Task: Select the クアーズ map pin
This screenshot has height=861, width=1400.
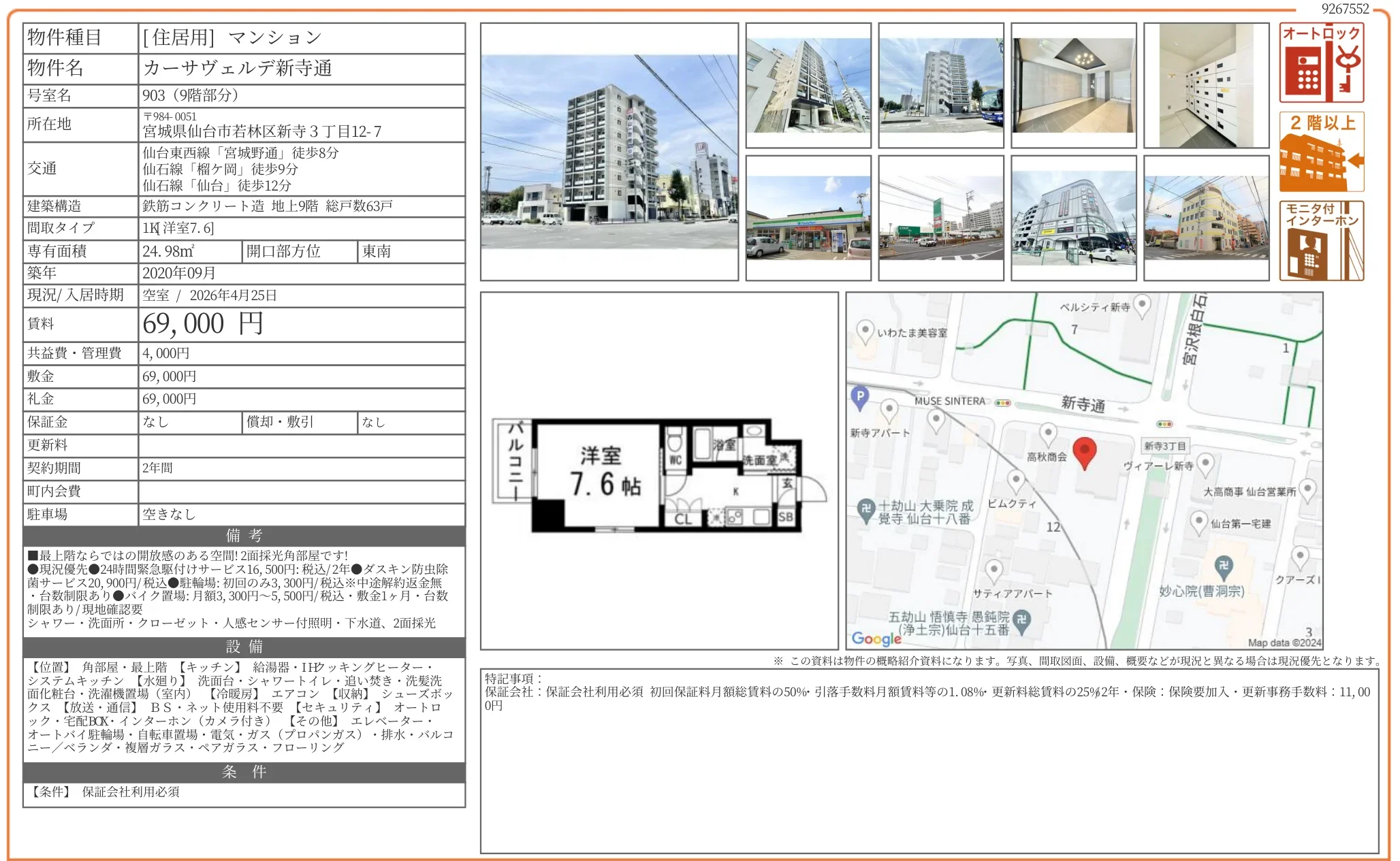Action: point(1300,558)
